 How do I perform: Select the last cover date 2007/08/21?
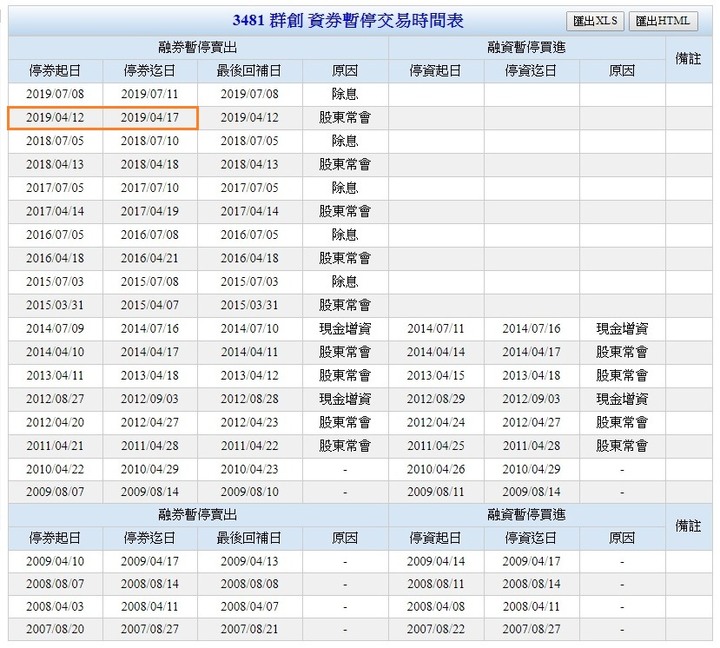click(x=249, y=629)
